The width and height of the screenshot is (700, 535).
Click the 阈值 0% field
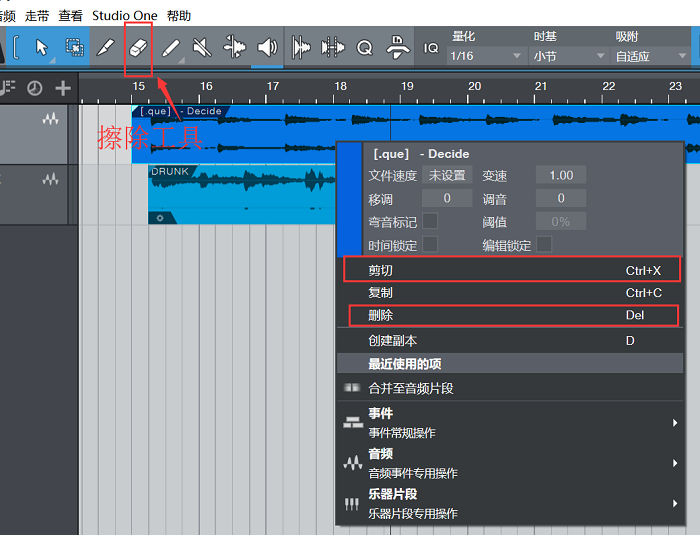click(x=561, y=222)
